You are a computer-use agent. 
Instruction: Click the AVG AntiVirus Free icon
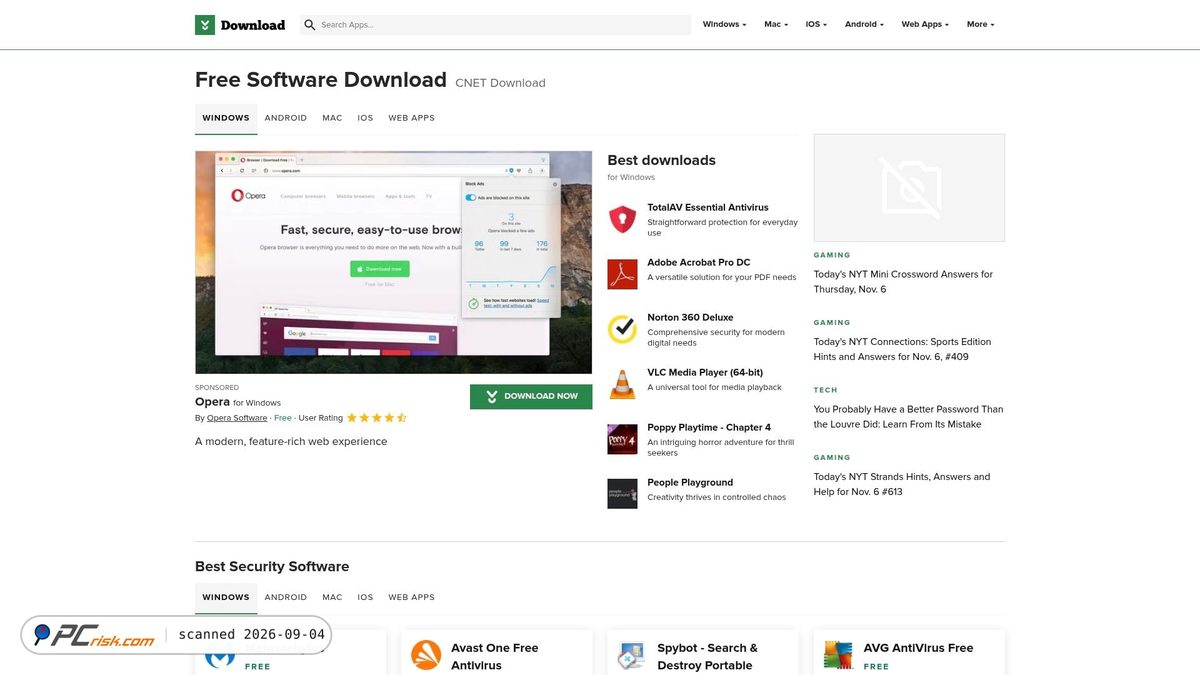coord(838,656)
